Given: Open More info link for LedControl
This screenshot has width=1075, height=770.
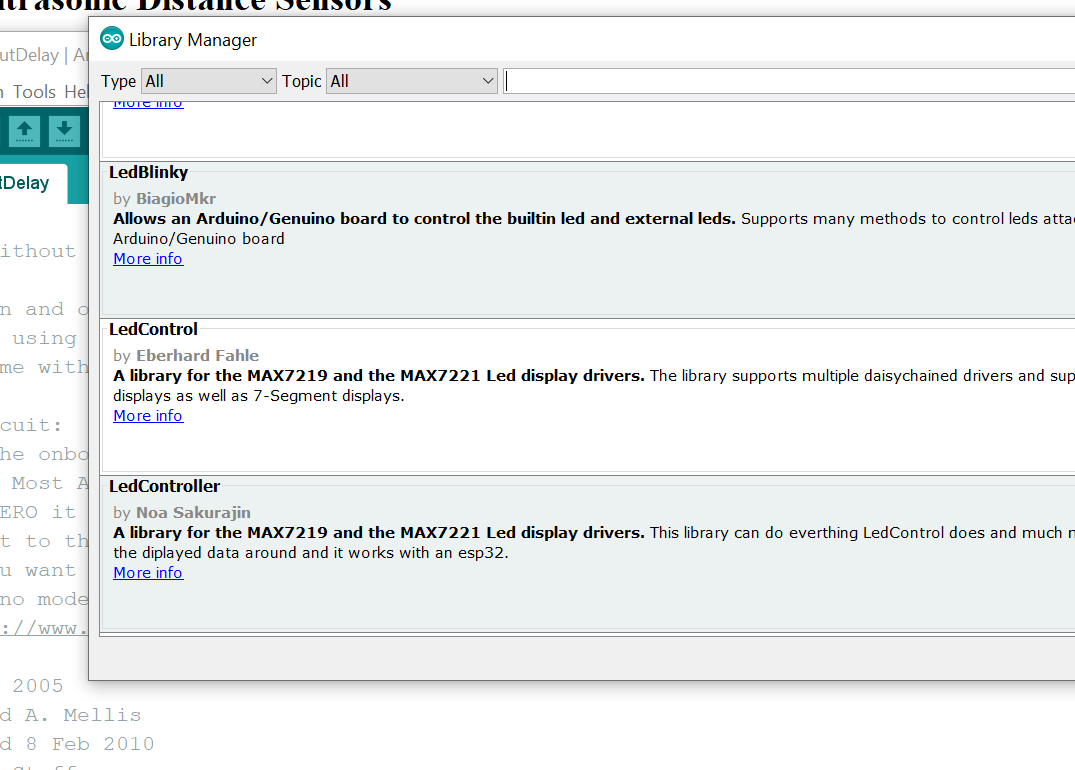Looking at the screenshot, I should [x=148, y=416].
